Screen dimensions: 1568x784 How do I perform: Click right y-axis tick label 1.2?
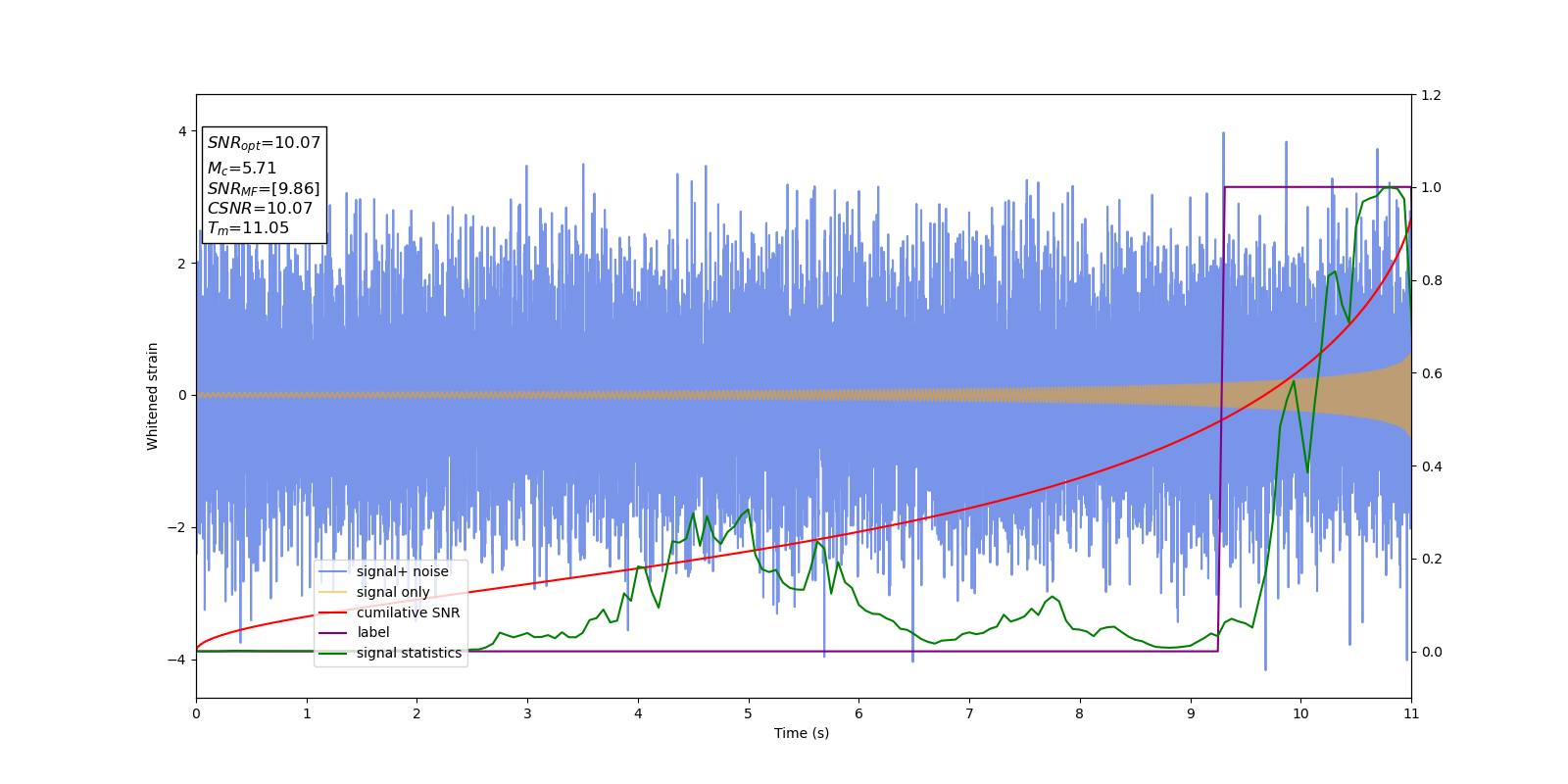click(1431, 95)
